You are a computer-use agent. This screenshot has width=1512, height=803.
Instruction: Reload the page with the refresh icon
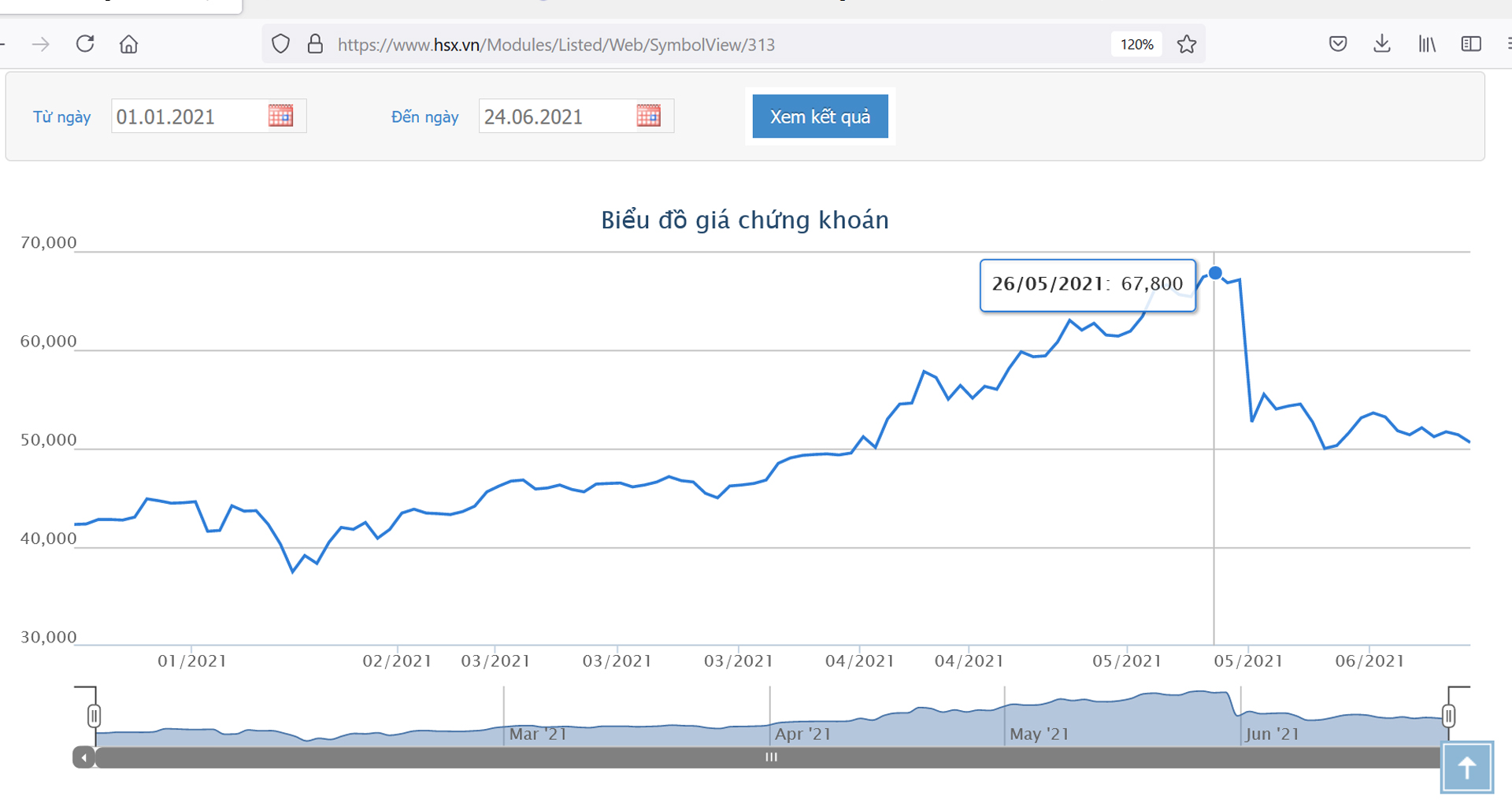pyautogui.click(x=85, y=44)
